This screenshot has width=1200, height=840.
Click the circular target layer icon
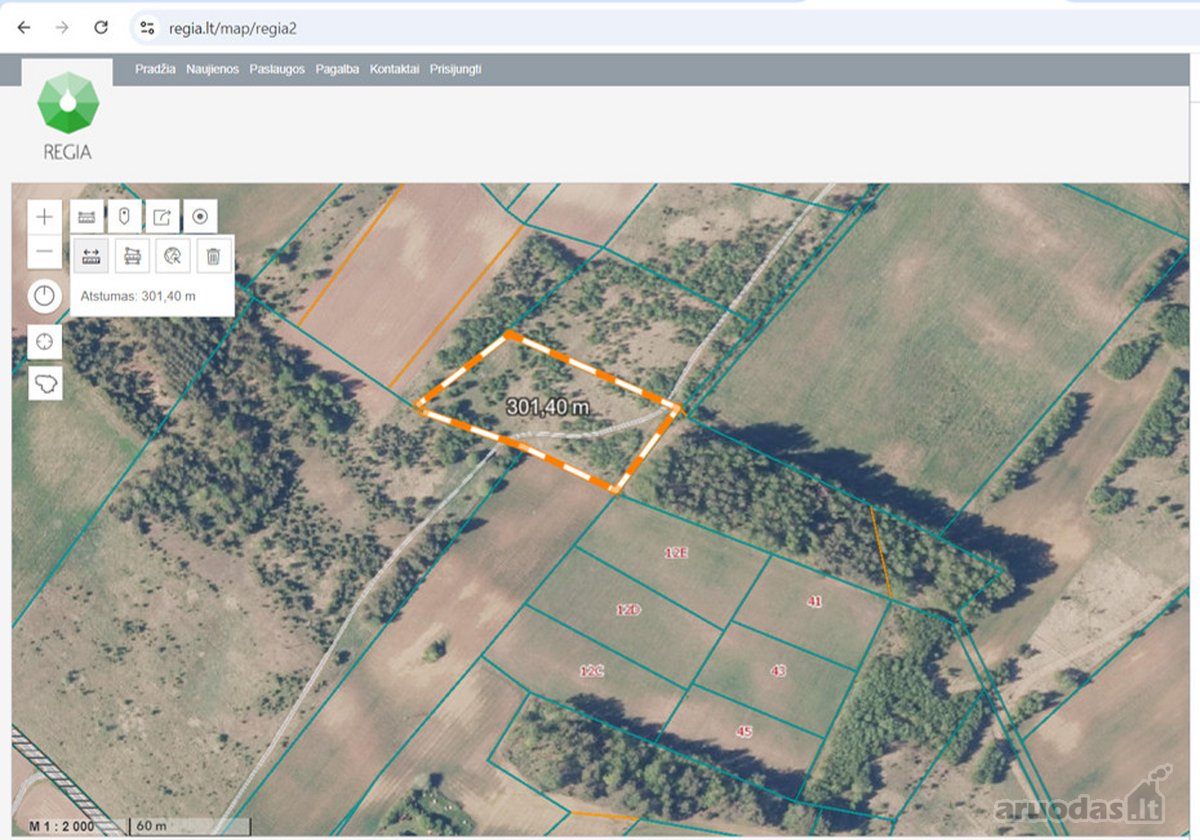pos(200,216)
